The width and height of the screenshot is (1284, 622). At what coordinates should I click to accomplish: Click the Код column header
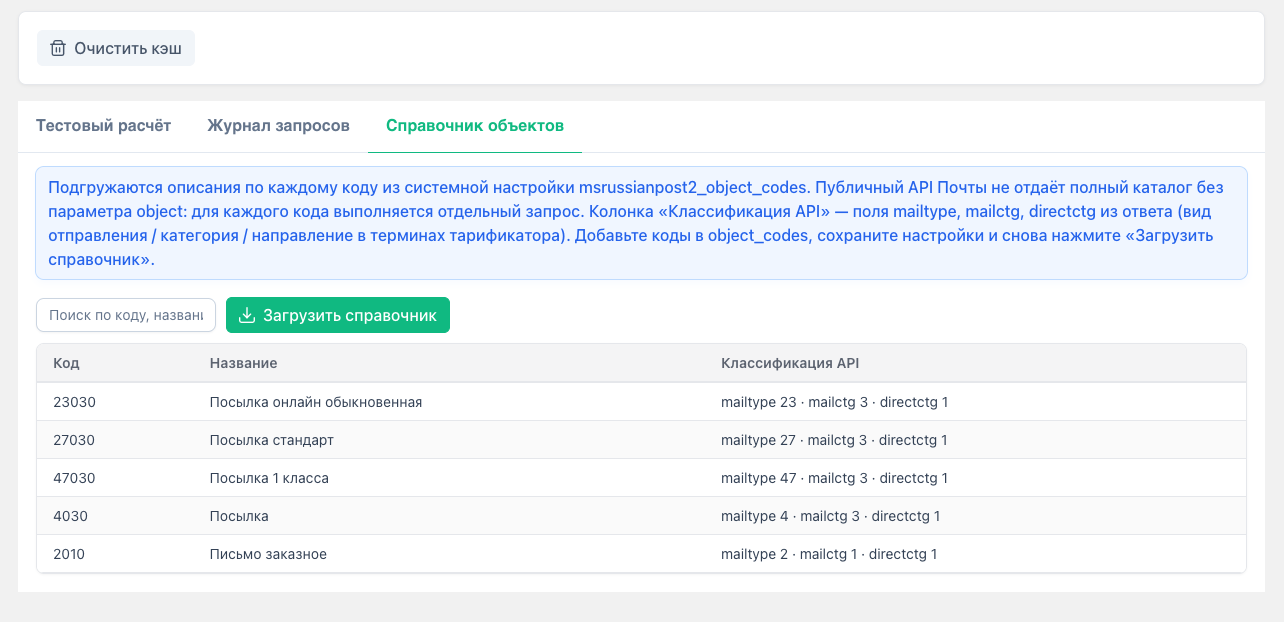pos(66,363)
